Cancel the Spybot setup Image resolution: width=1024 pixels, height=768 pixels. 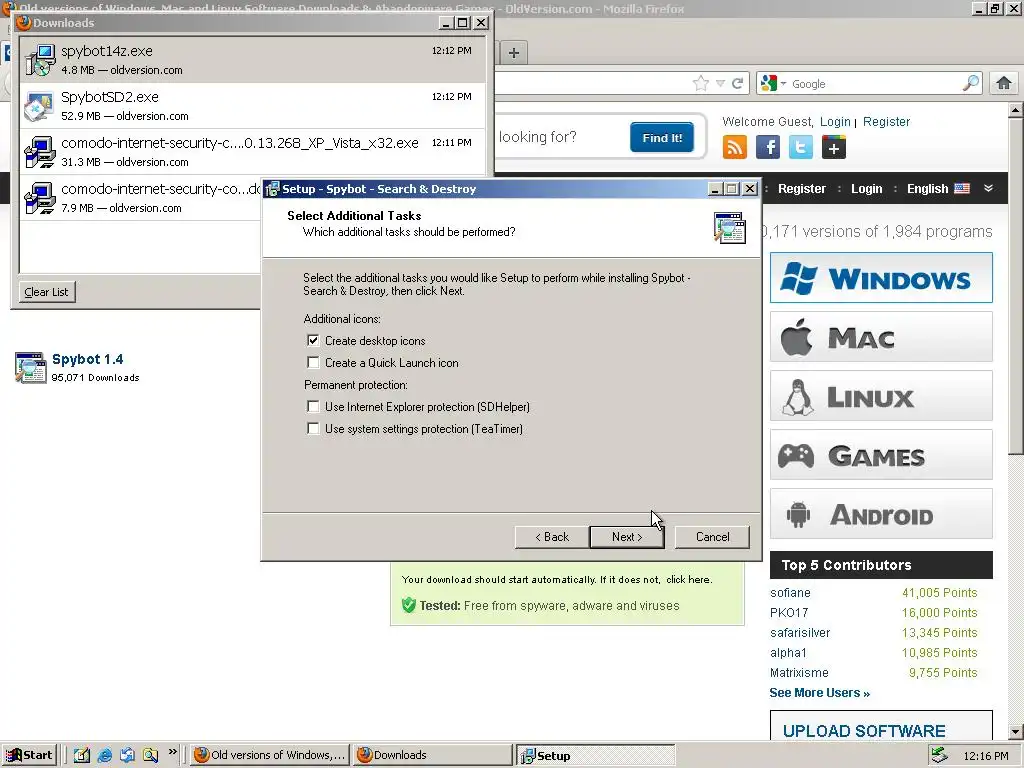(x=712, y=537)
